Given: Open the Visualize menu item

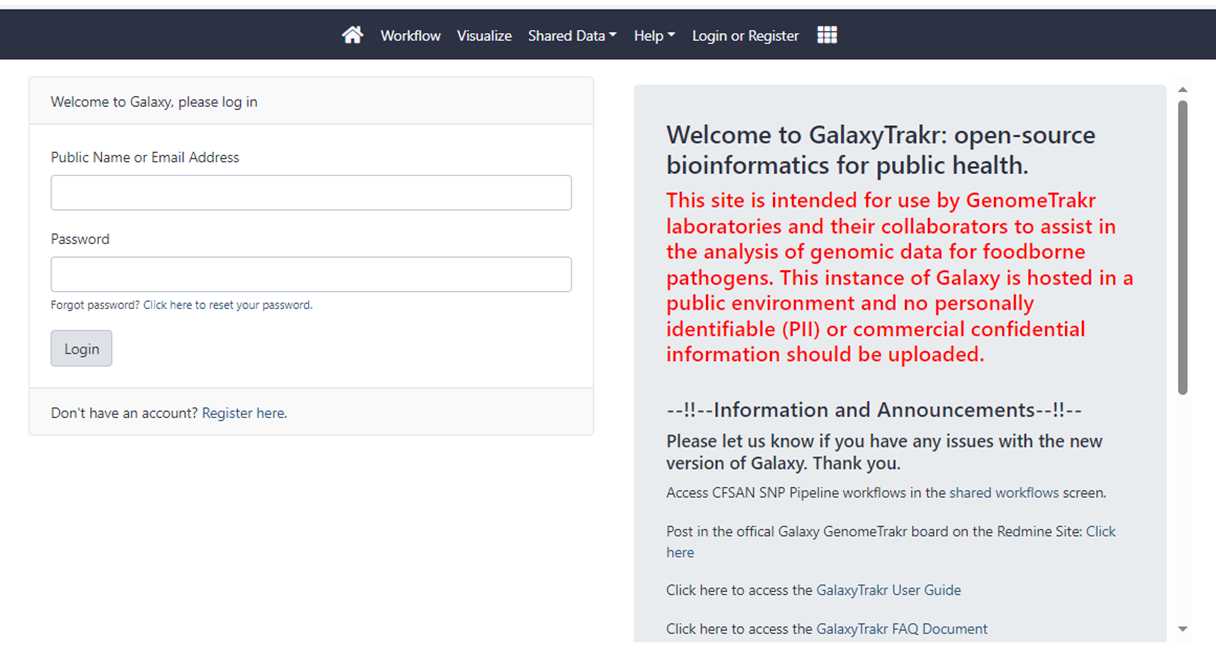Looking at the screenshot, I should pyautogui.click(x=484, y=35).
